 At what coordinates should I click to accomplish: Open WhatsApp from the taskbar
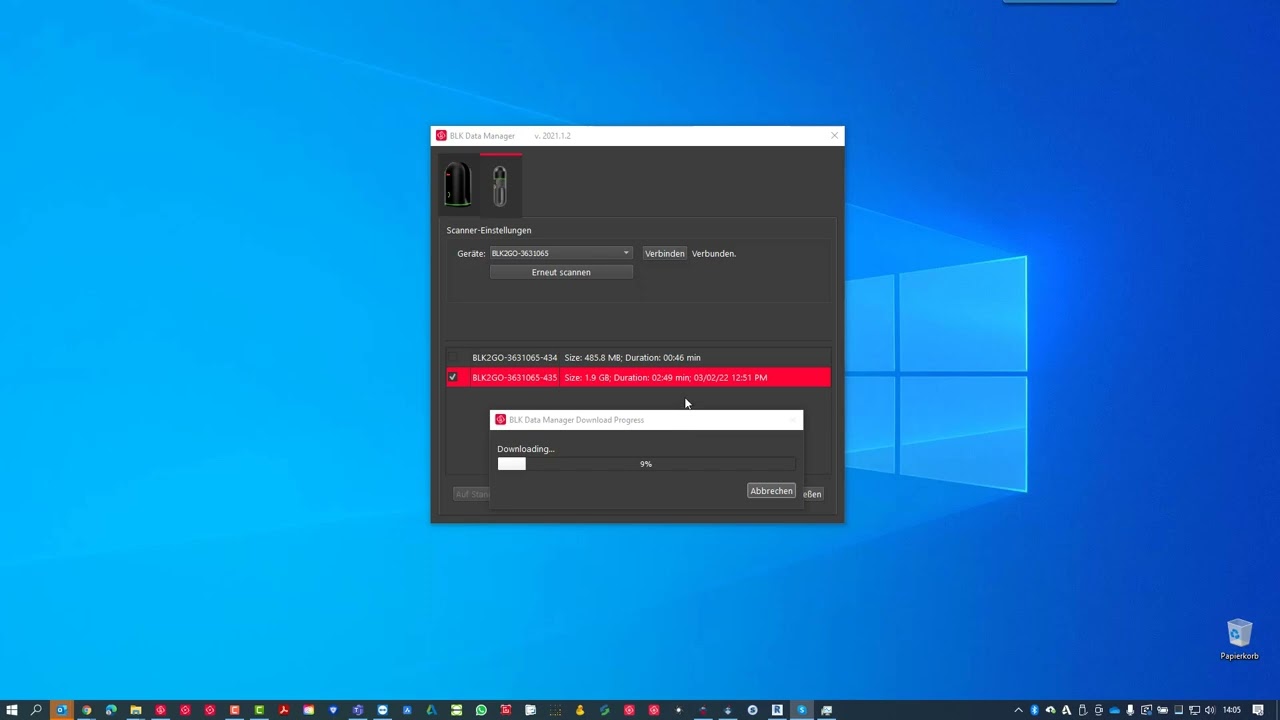coord(481,710)
